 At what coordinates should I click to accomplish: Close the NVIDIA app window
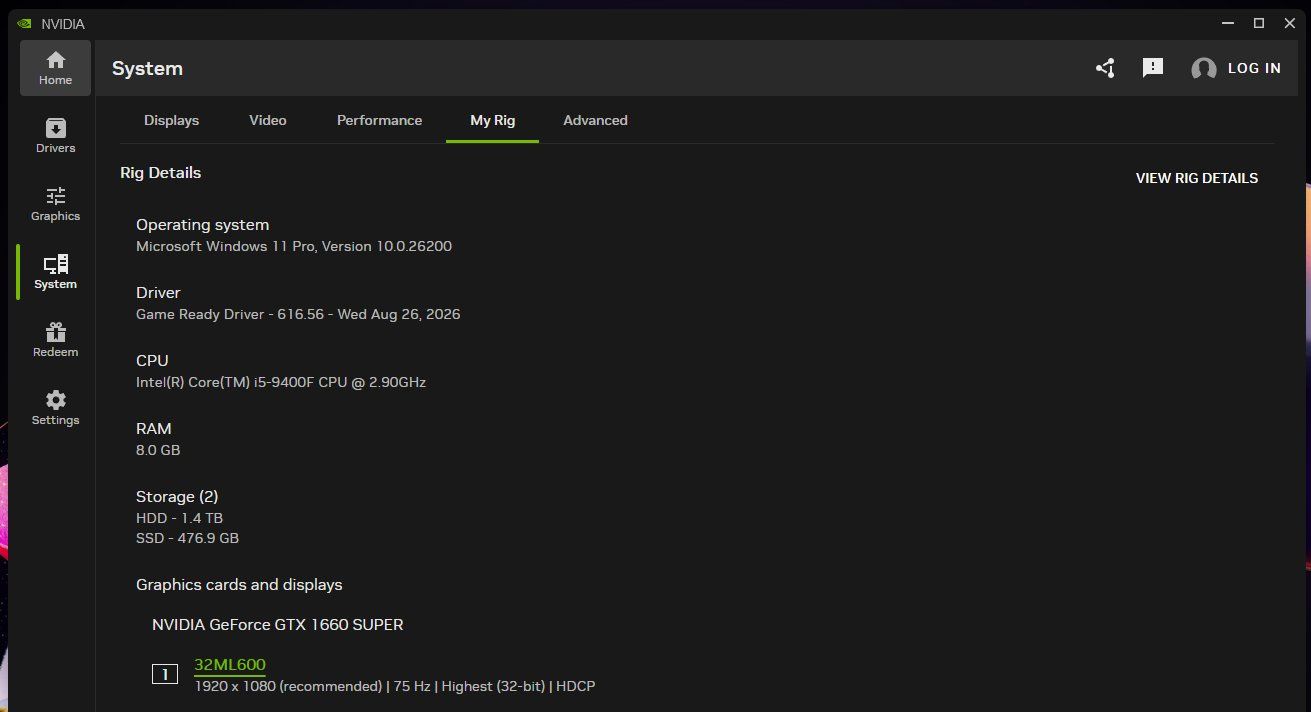click(1289, 23)
